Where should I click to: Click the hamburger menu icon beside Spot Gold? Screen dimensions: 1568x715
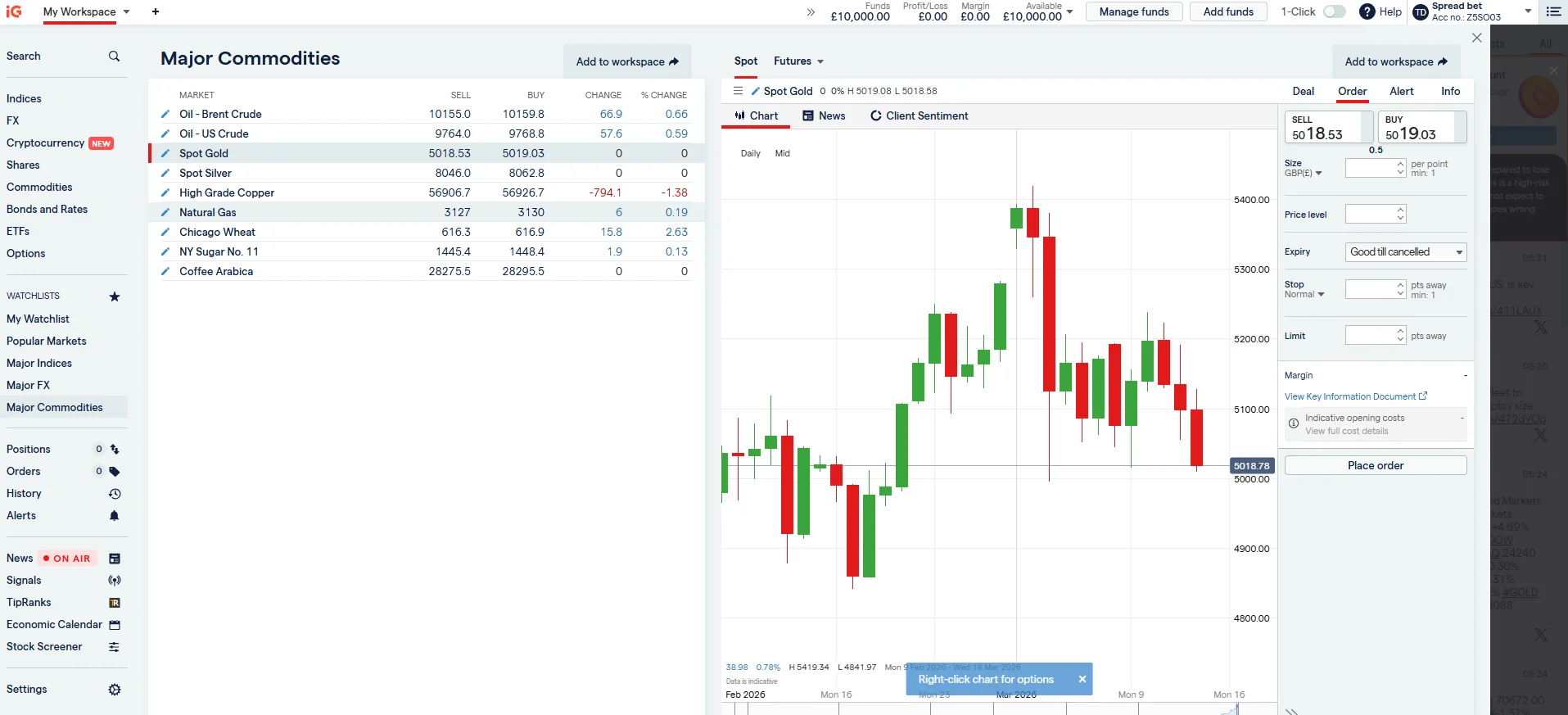(x=738, y=91)
